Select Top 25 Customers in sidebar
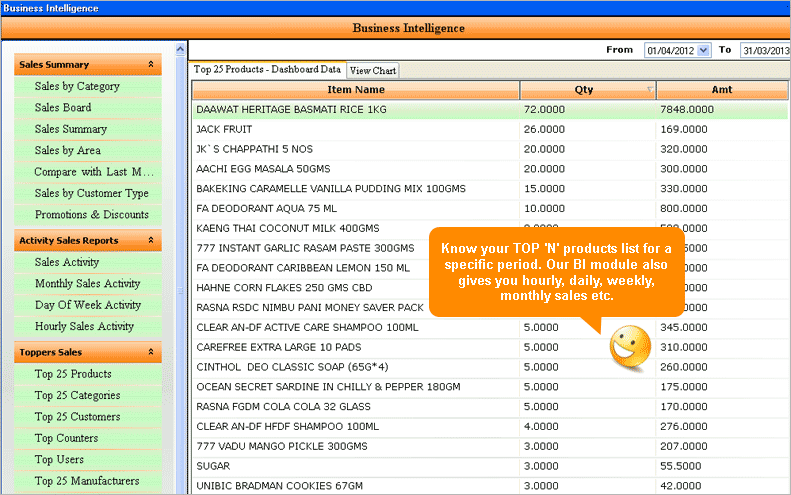Viewport: 791px width, 495px height. point(77,417)
